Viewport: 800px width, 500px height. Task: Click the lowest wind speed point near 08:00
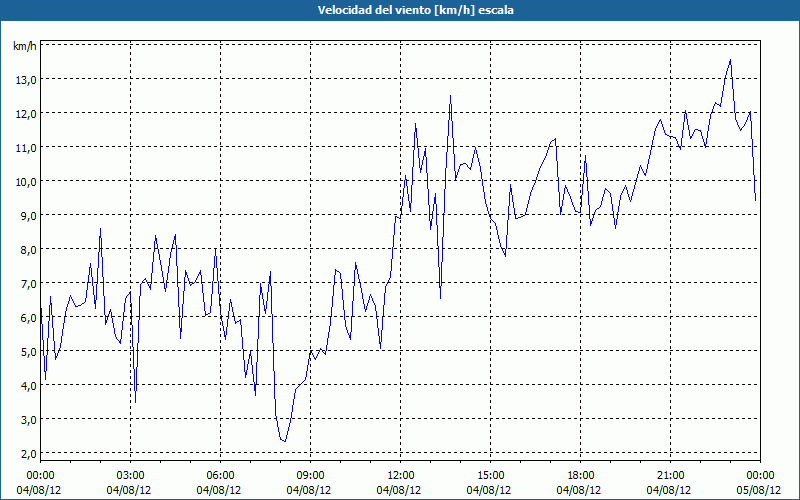[x=285, y=441]
